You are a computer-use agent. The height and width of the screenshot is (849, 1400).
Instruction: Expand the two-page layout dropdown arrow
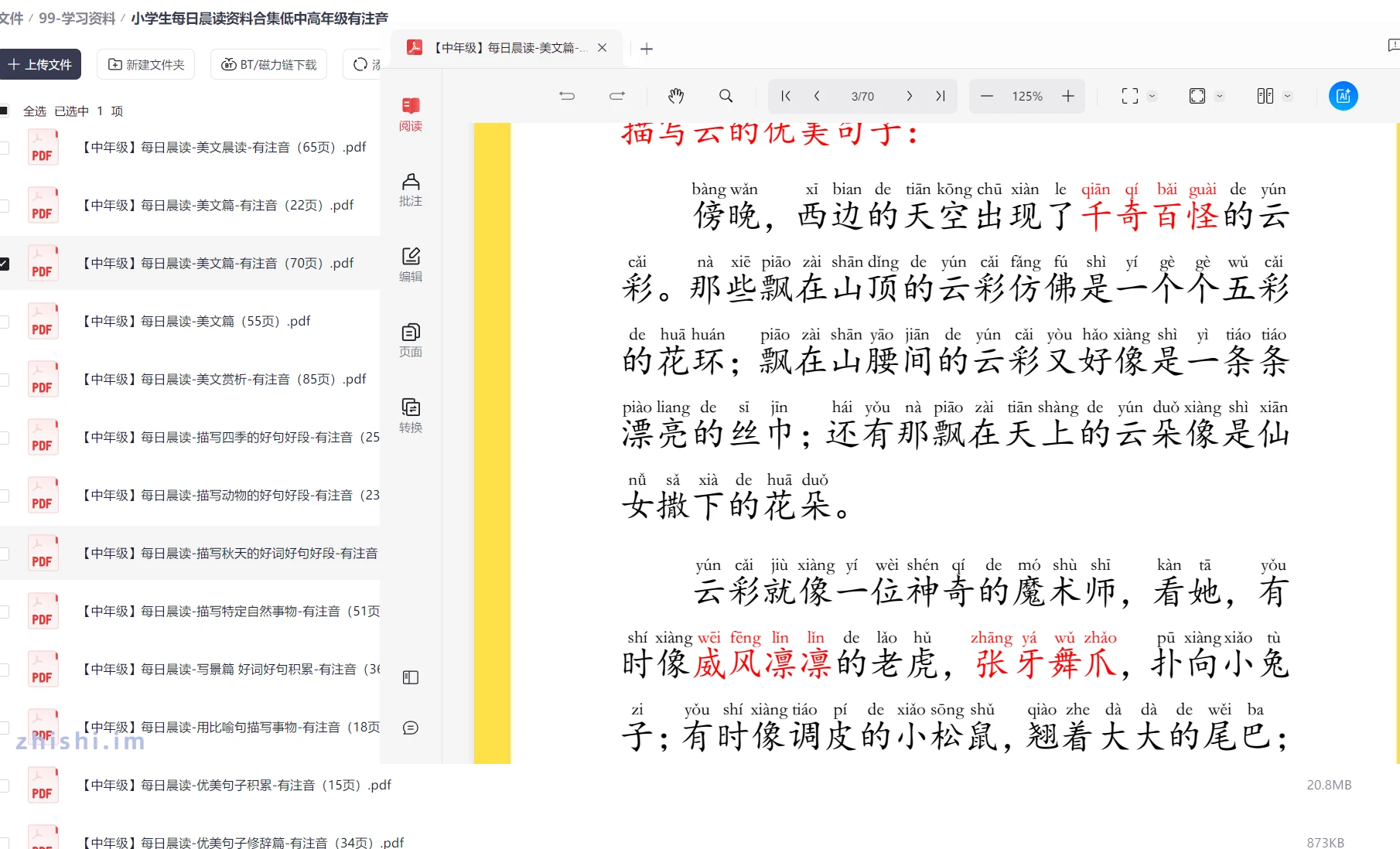(1287, 96)
